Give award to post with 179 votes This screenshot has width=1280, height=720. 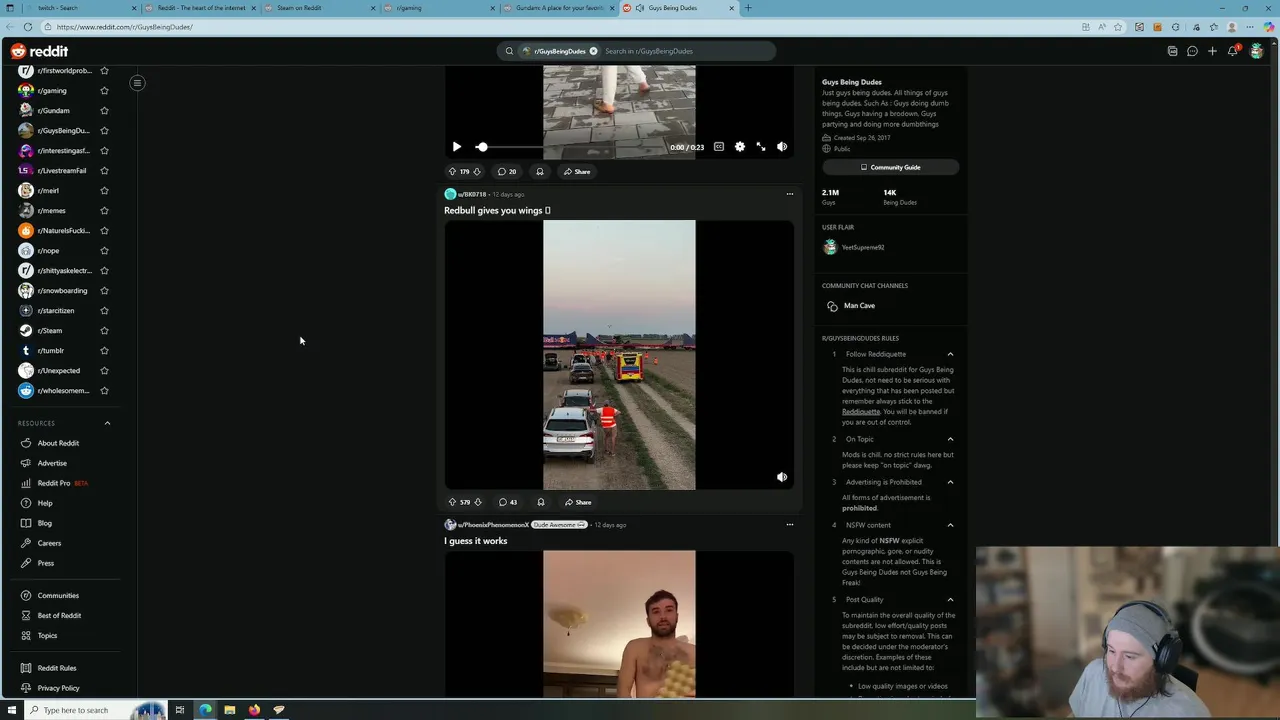pos(540,172)
